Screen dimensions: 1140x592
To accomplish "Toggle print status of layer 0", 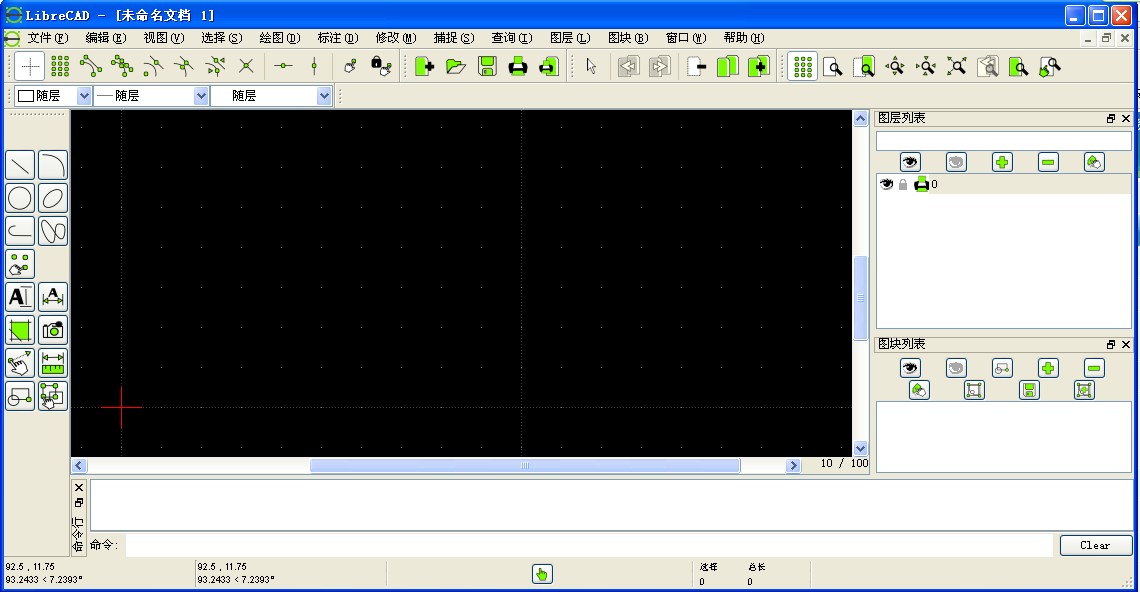I will (921, 184).
